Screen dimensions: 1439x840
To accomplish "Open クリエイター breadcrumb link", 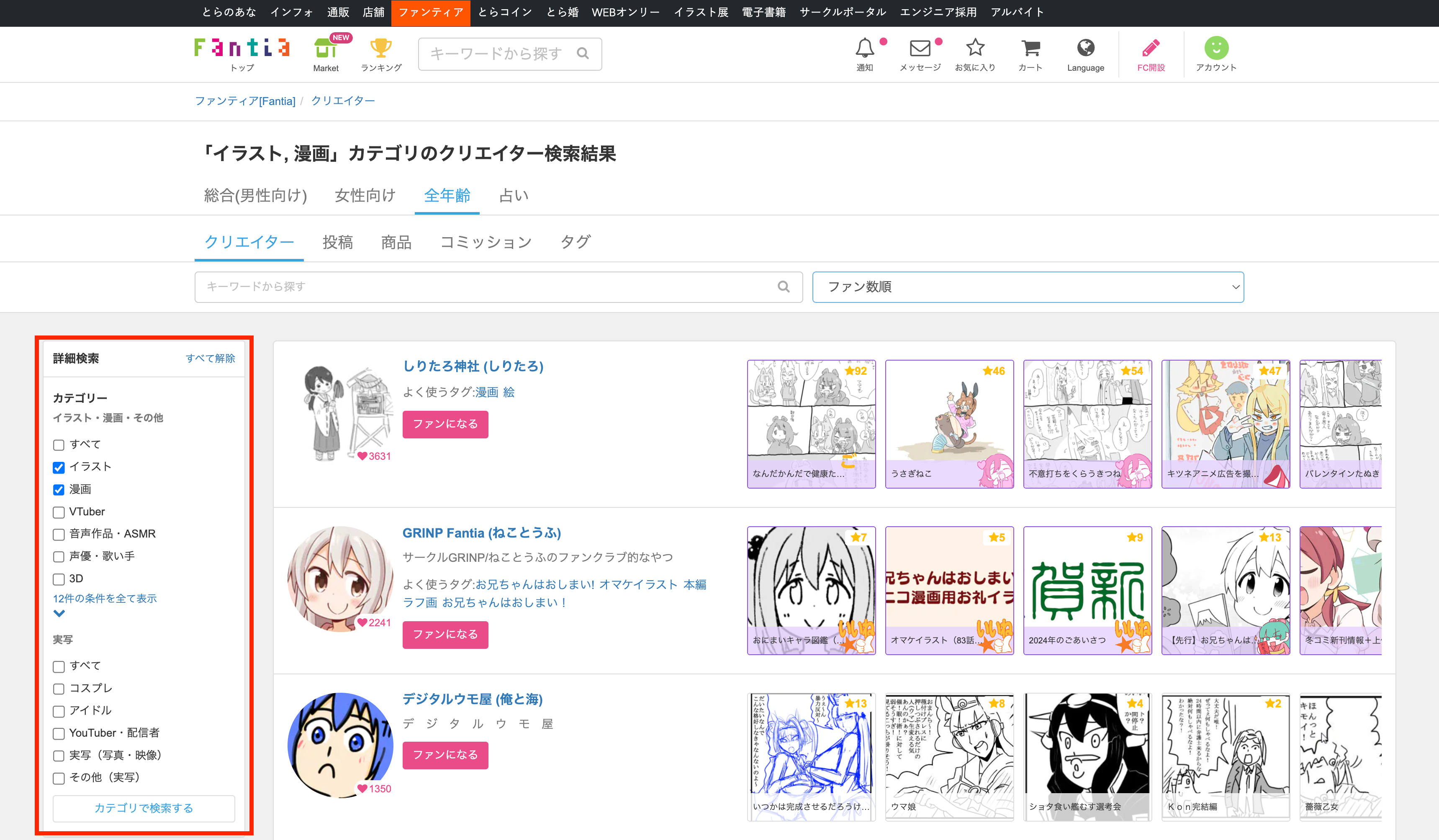I will (343, 101).
